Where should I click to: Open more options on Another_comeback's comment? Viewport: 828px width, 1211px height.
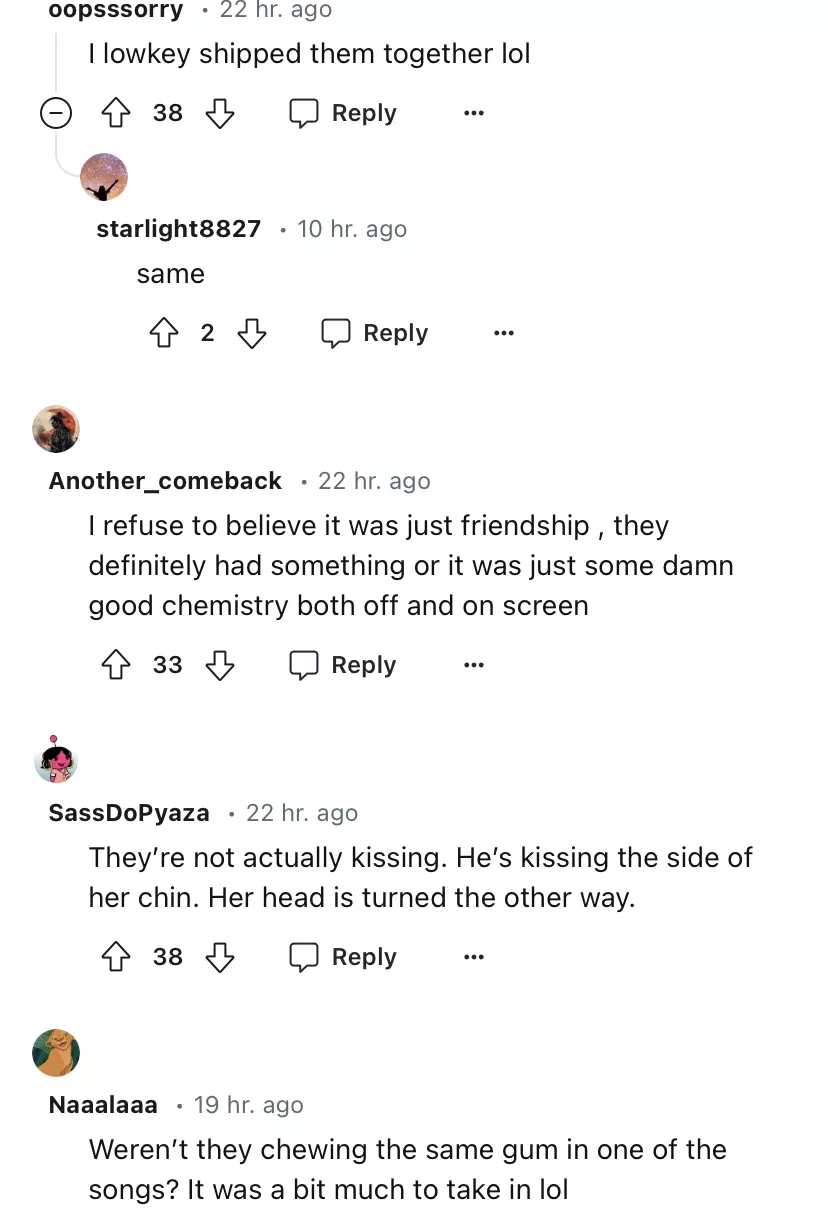pos(474,665)
